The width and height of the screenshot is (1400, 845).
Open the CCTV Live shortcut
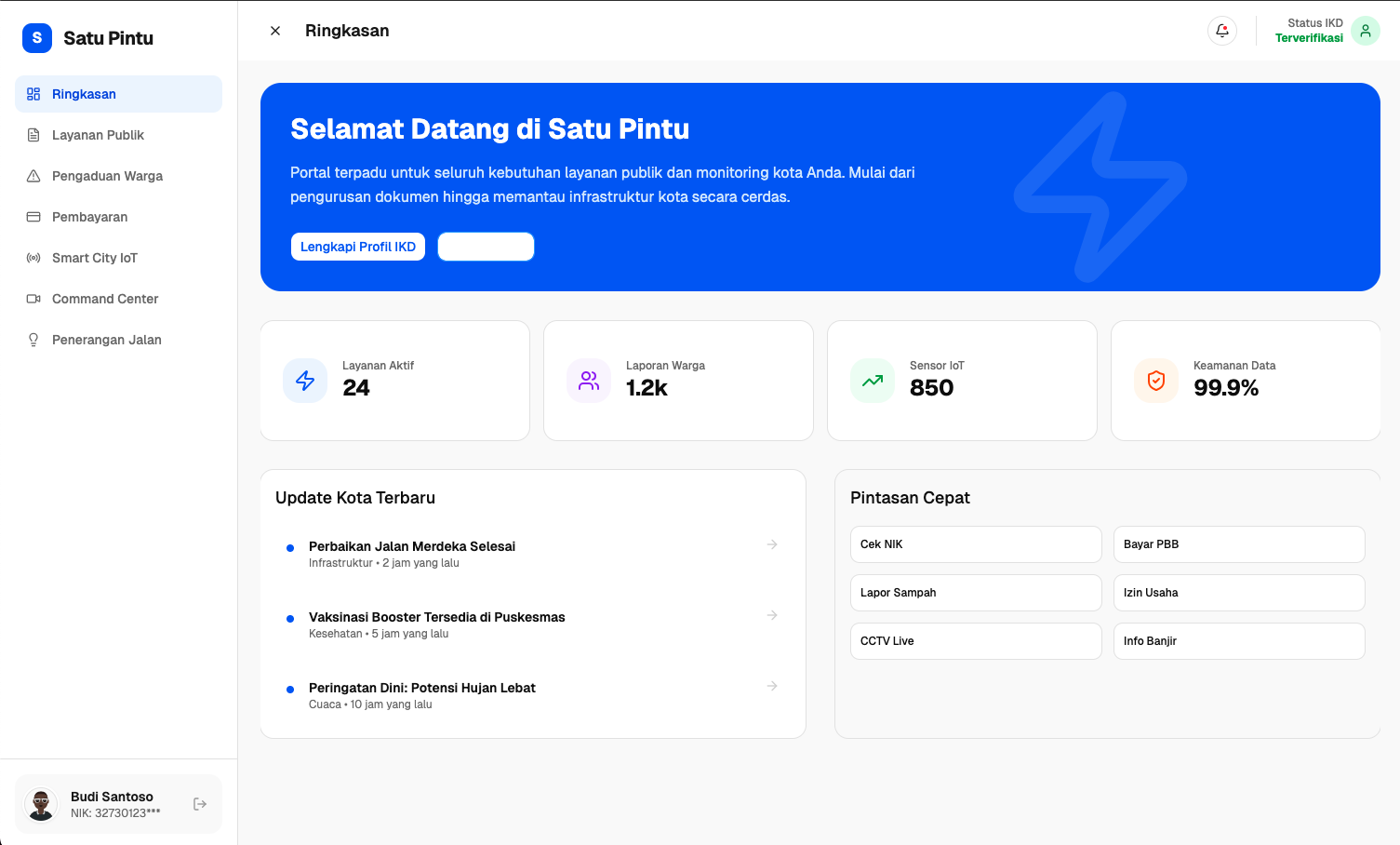click(x=975, y=641)
